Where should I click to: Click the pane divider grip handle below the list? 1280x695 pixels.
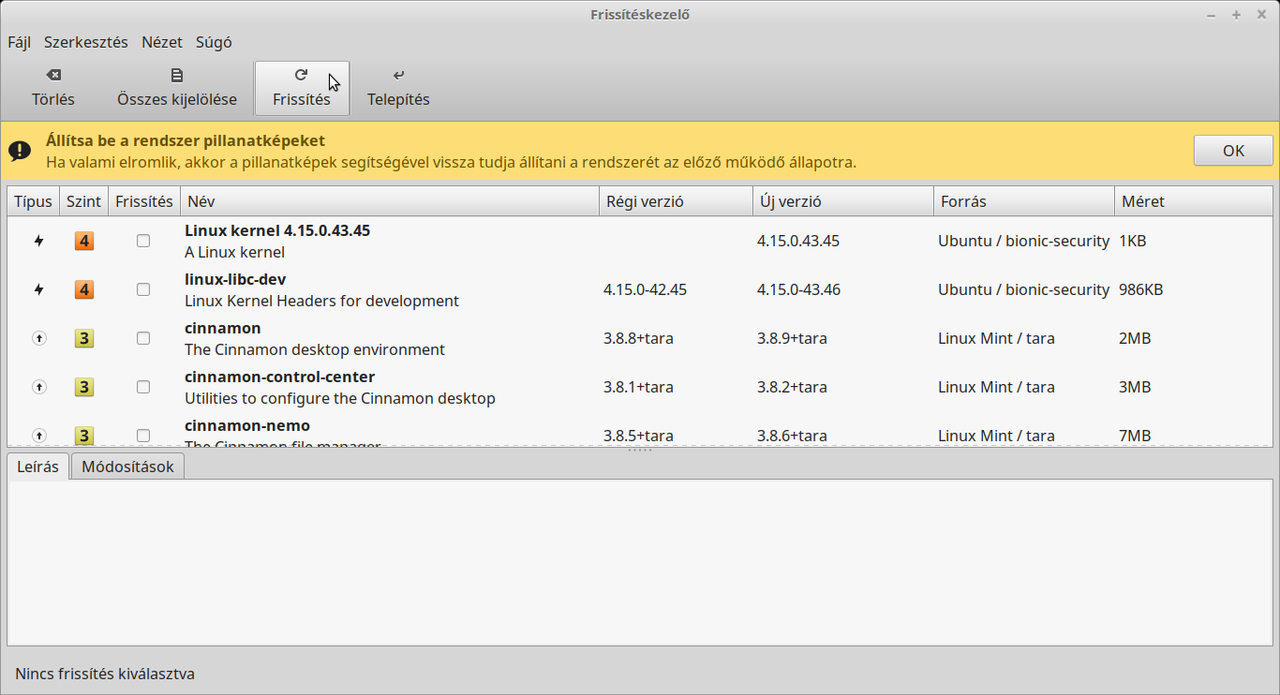point(640,450)
